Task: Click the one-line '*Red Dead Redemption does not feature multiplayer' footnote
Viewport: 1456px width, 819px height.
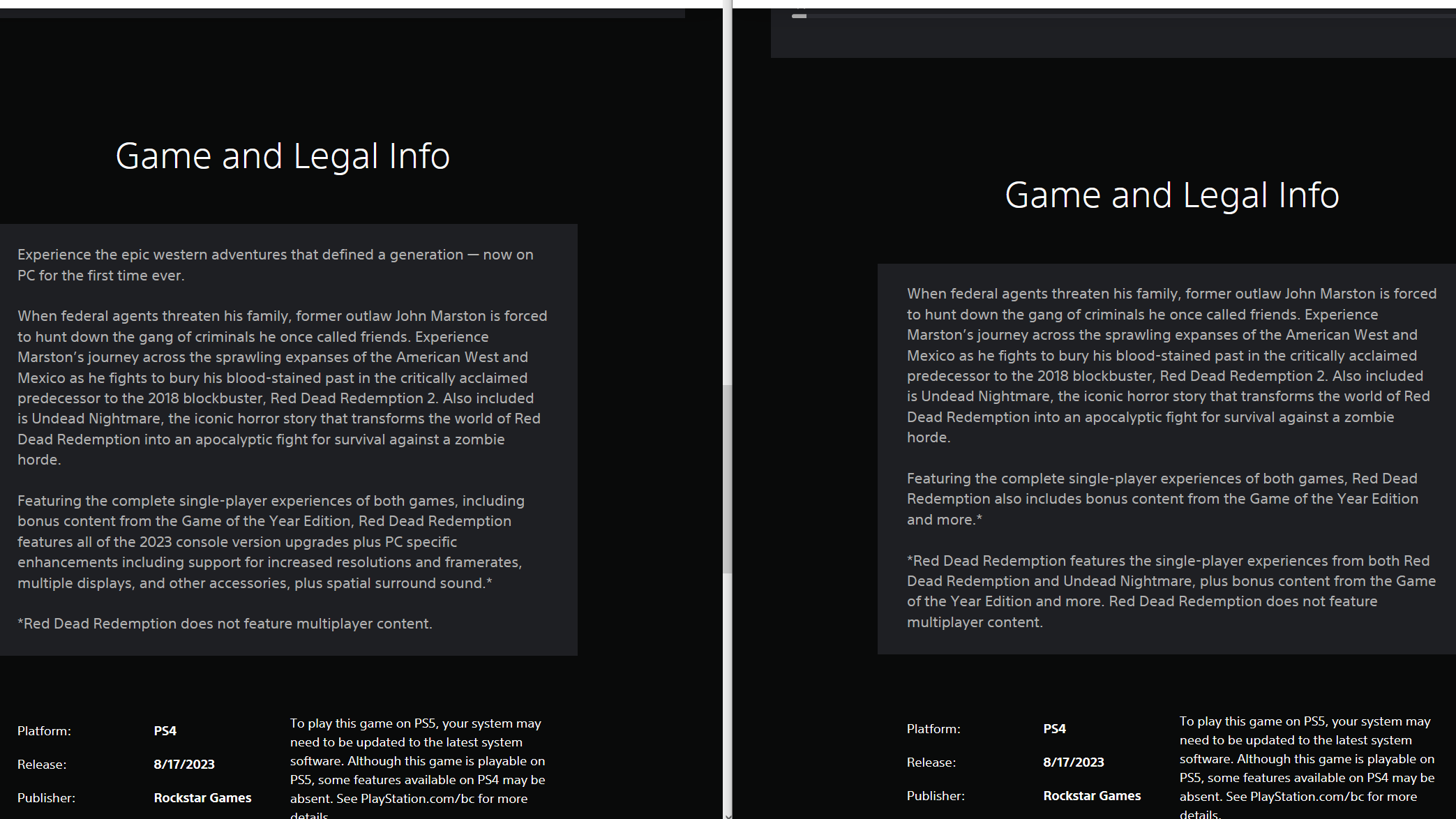Action: (x=225, y=624)
